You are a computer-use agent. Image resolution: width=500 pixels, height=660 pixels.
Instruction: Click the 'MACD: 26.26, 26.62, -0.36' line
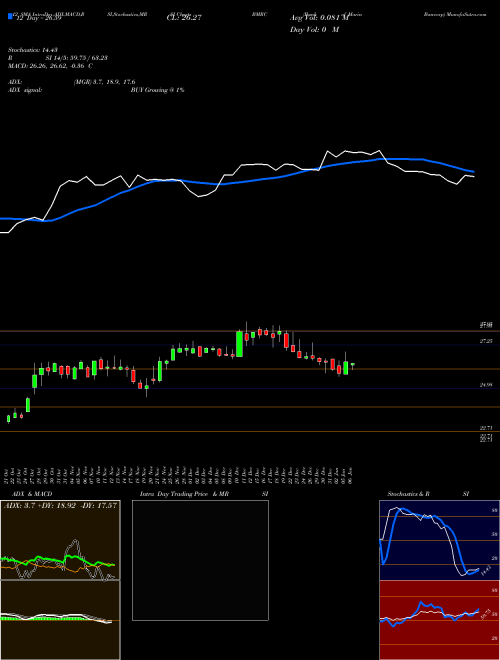[50, 66]
